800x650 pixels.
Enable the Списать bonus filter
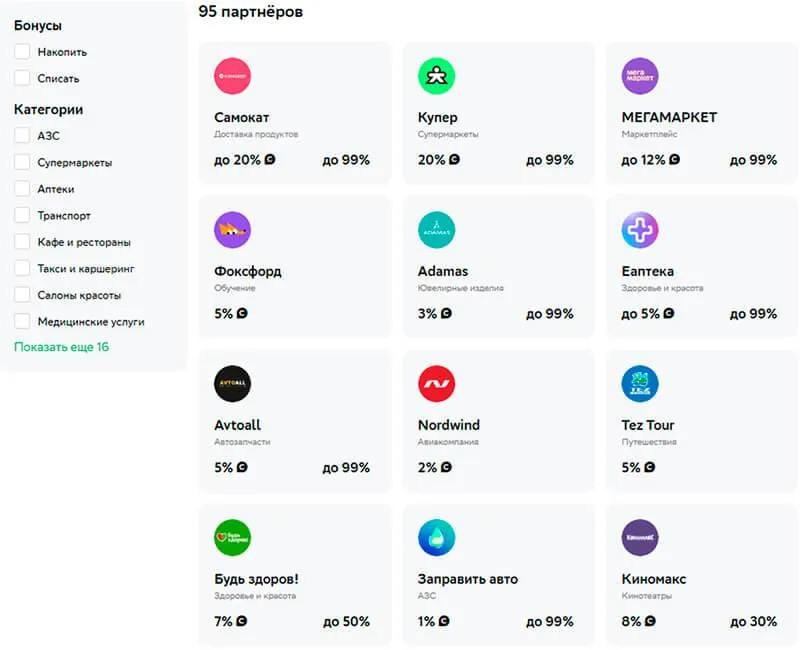coord(22,78)
